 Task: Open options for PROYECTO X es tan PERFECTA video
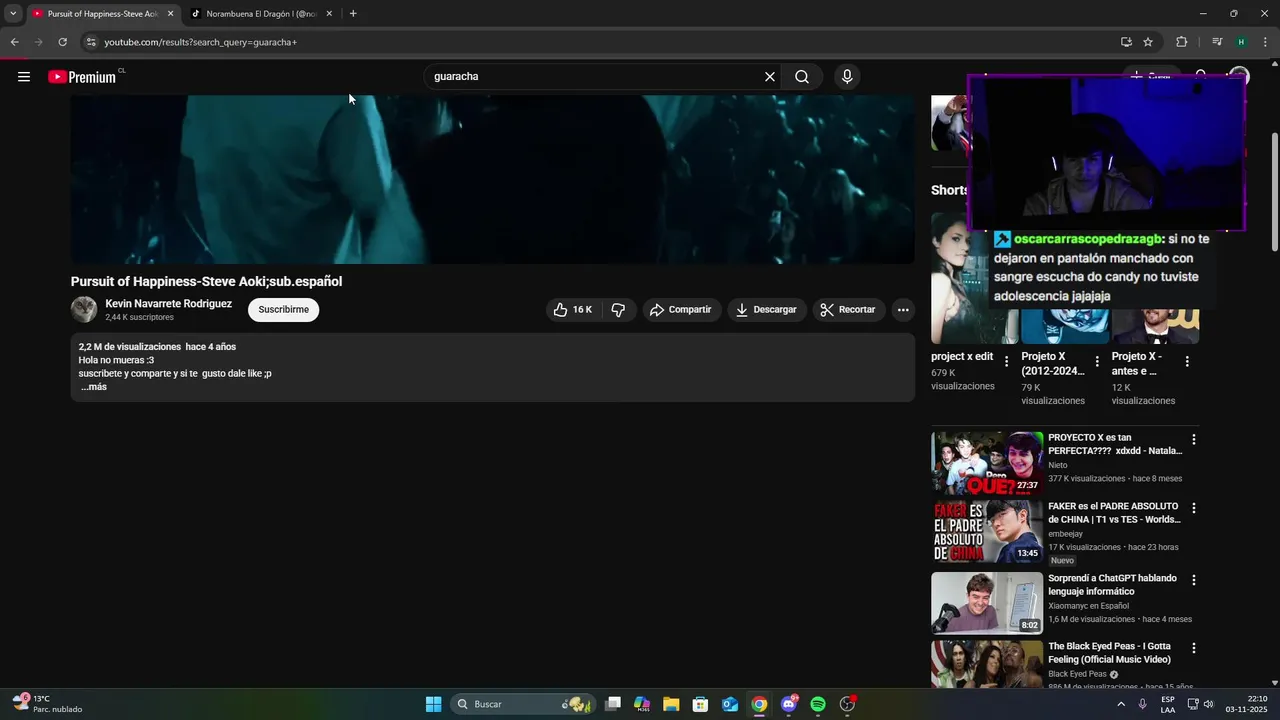[1193, 440]
